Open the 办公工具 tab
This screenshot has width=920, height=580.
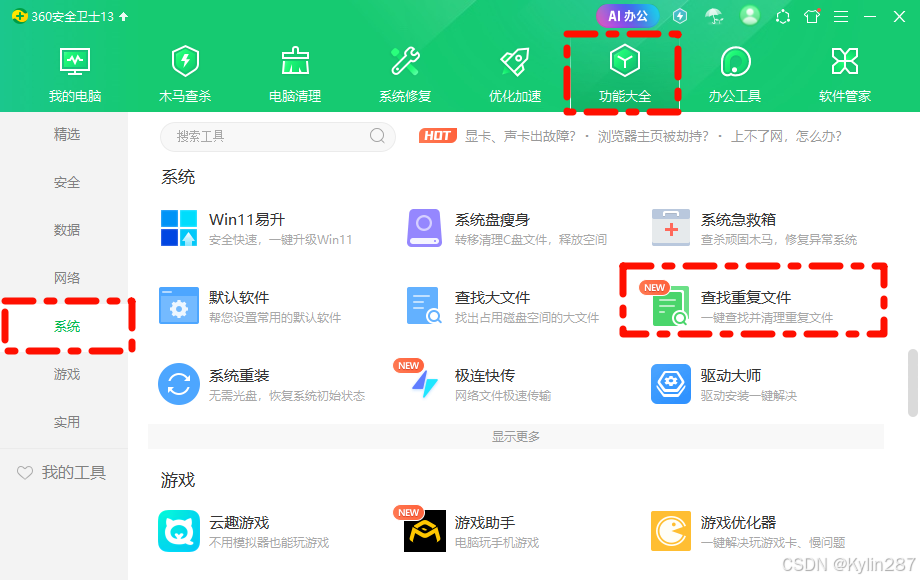(x=735, y=75)
